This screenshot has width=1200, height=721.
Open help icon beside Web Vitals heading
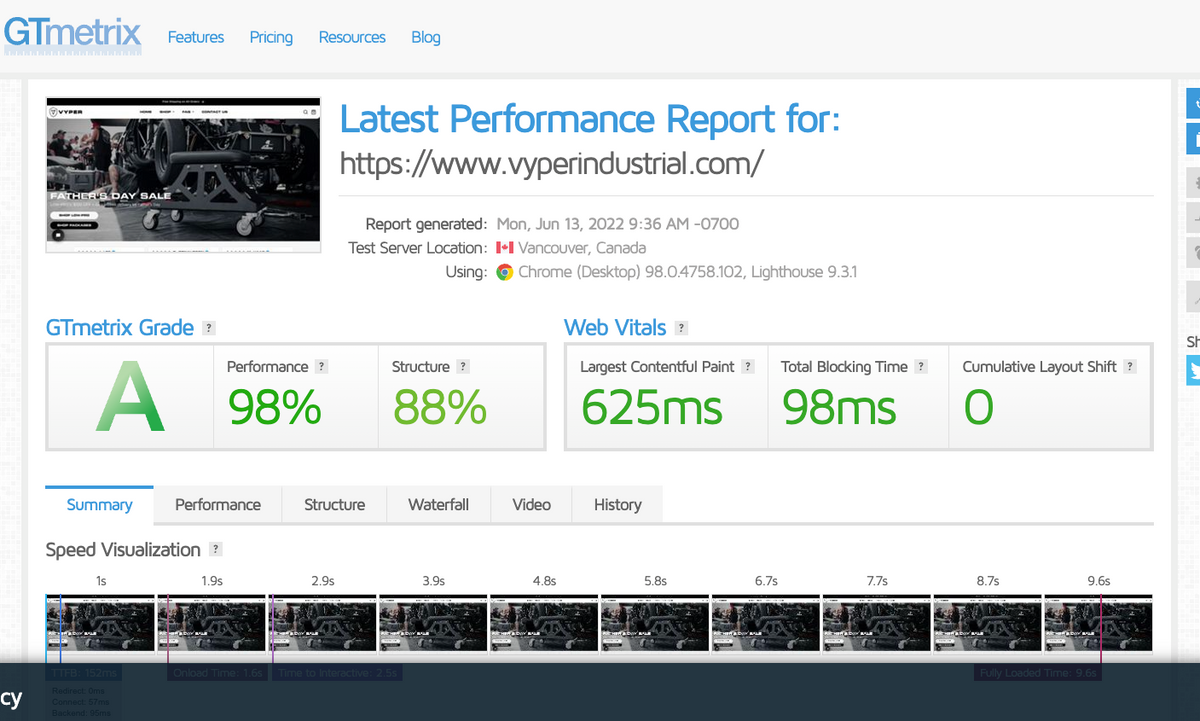(681, 328)
